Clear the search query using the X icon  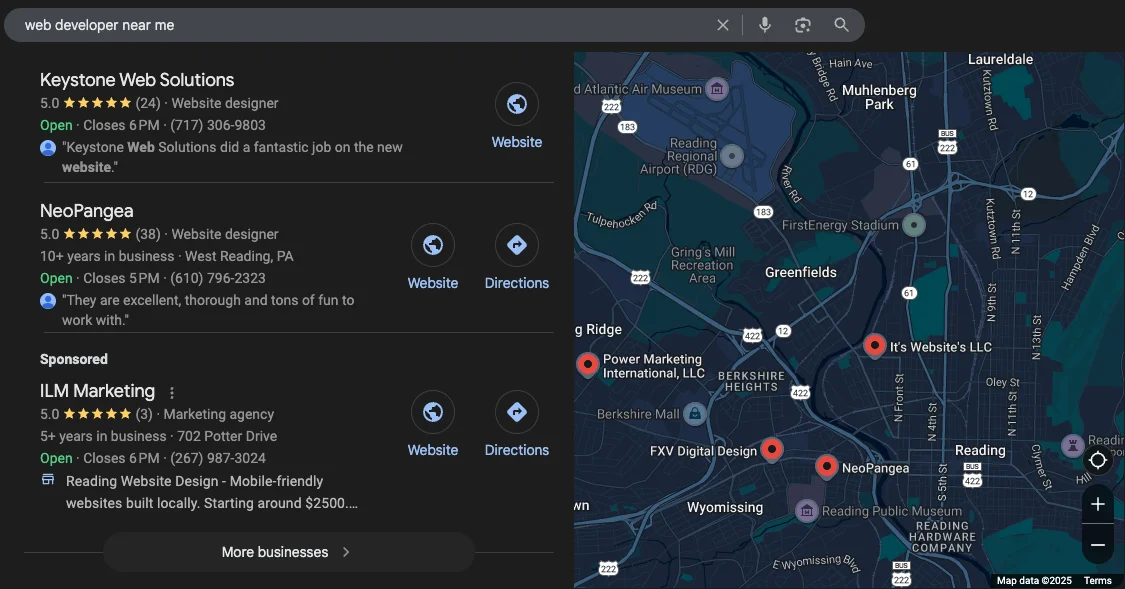pyautogui.click(x=723, y=24)
